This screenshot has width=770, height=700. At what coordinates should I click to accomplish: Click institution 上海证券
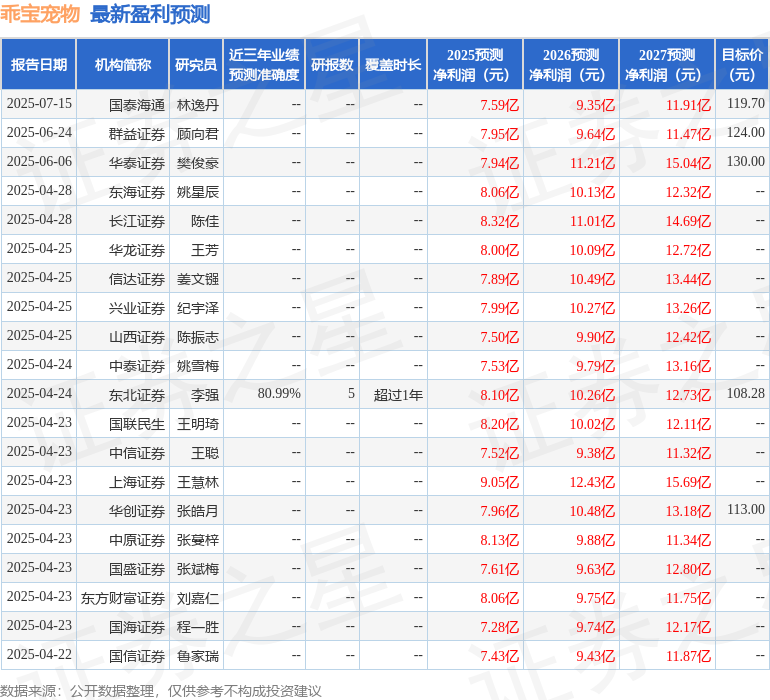[137, 482]
